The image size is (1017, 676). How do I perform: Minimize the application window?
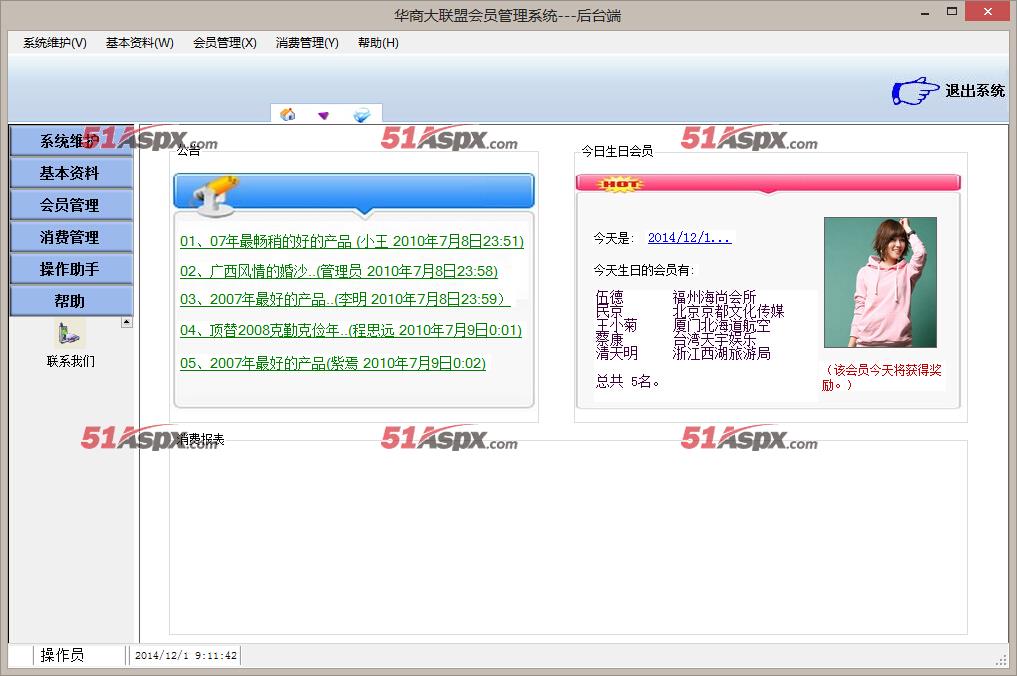[925, 12]
